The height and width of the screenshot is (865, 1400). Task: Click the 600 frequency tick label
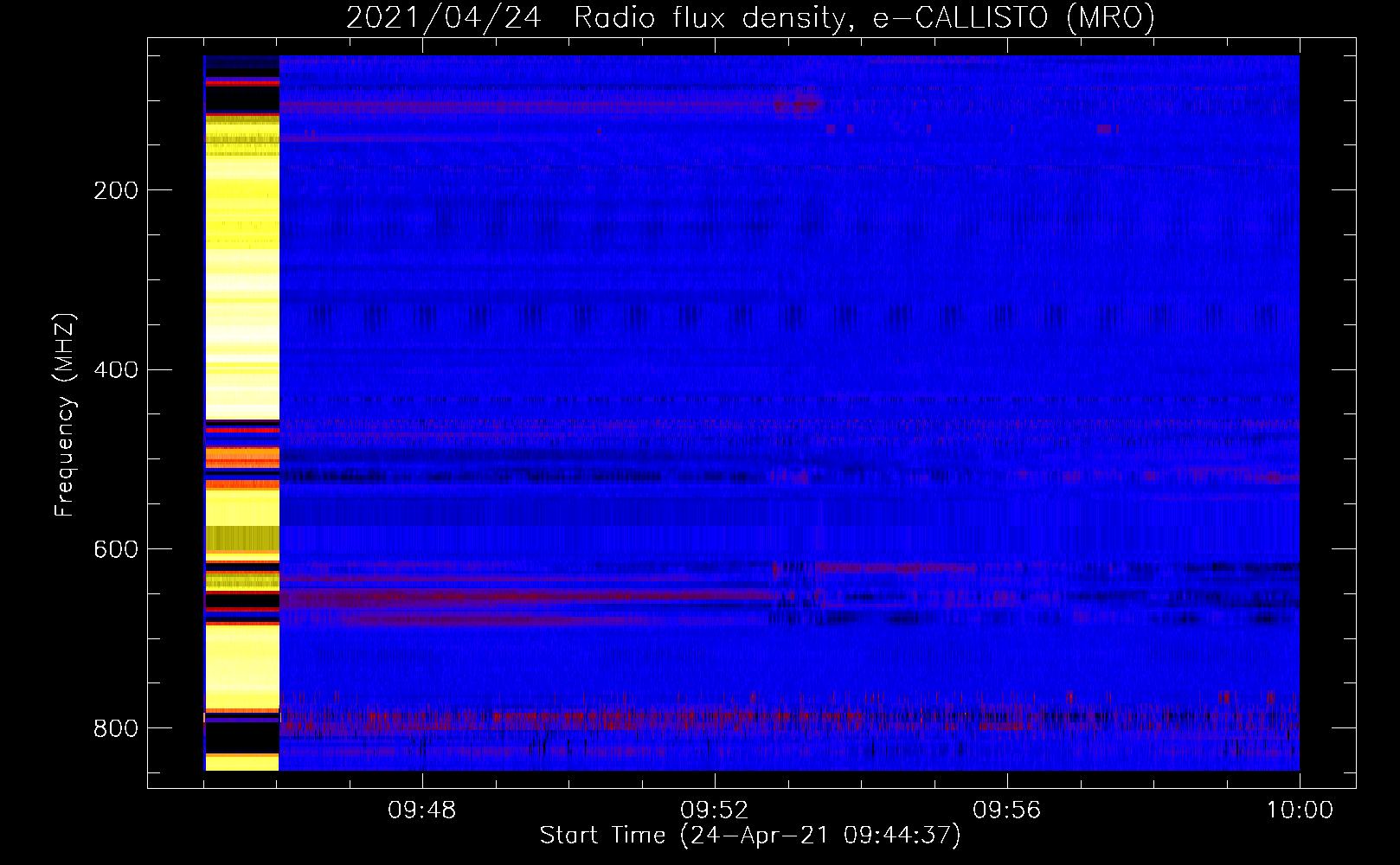pos(116,550)
